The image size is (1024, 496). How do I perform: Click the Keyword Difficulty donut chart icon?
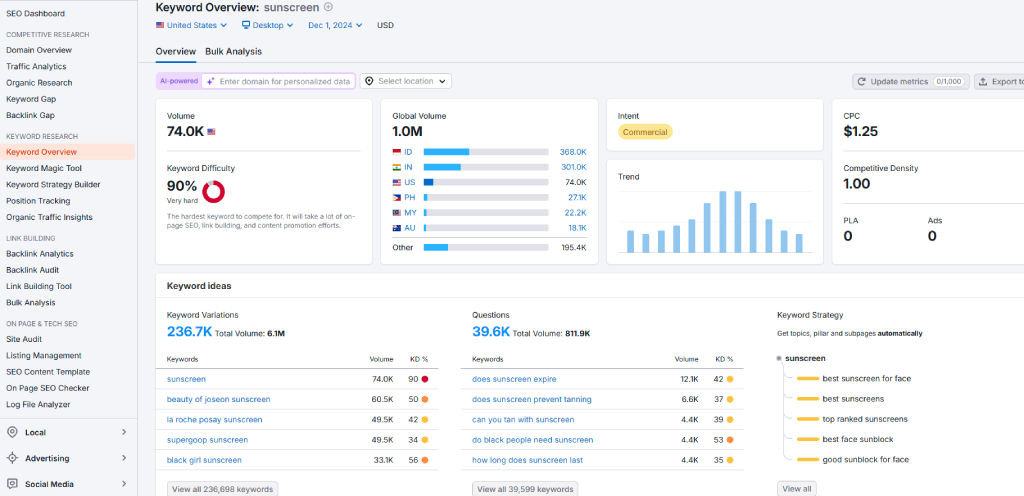213,190
